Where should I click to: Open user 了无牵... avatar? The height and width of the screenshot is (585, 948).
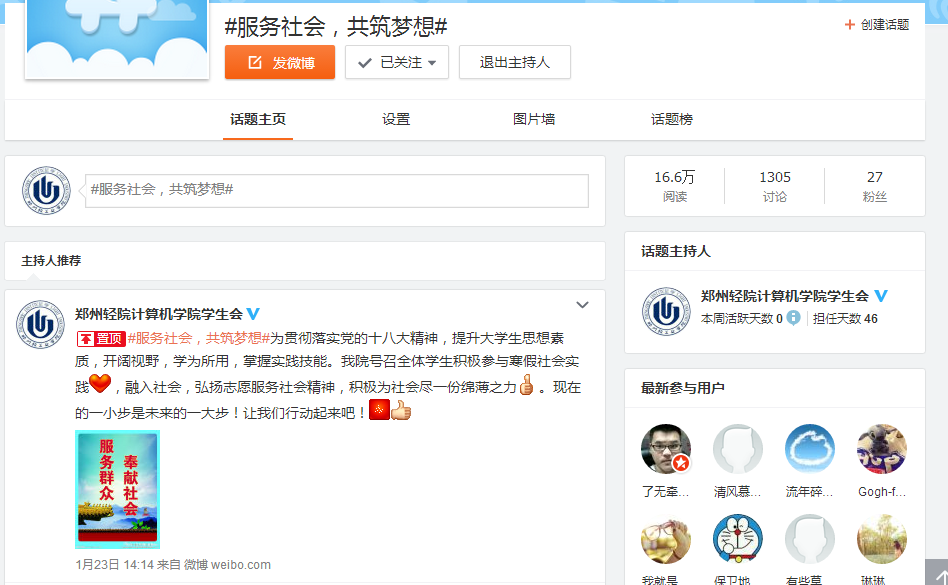point(666,449)
